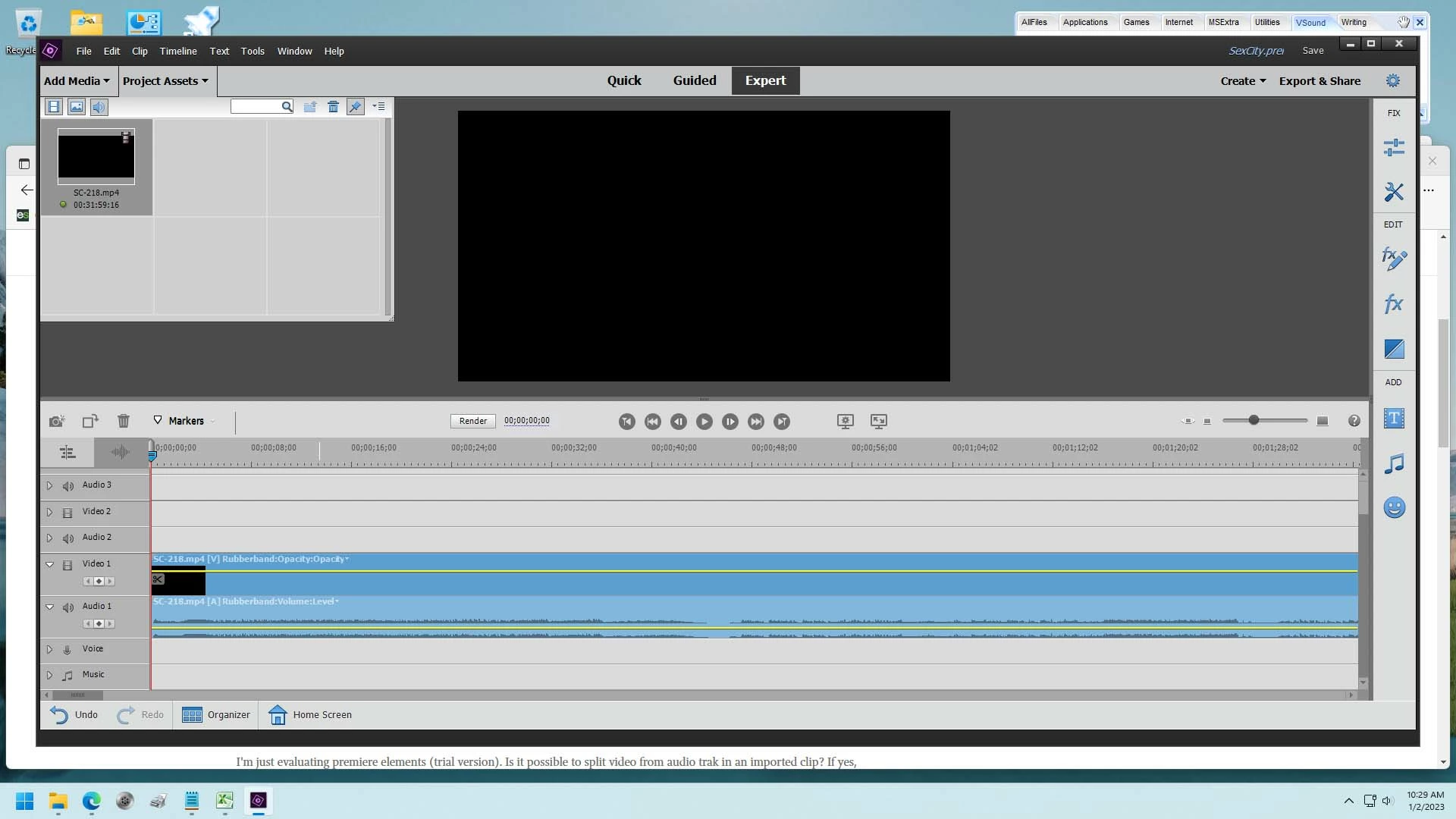Click Export & Share
Screen dimensions: 1456x819
pyautogui.click(x=1319, y=81)
